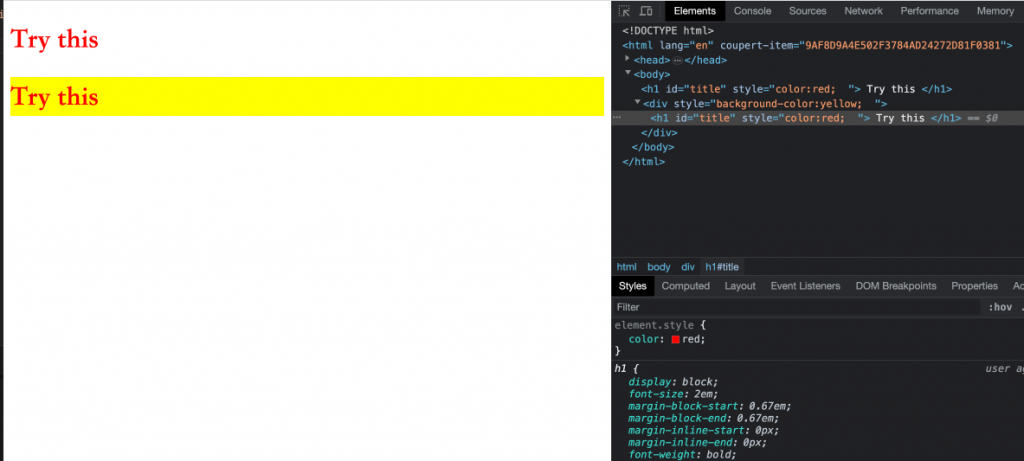Activate the inspect element picker icon
The image size is (1024, 461).
coord(624,11)
